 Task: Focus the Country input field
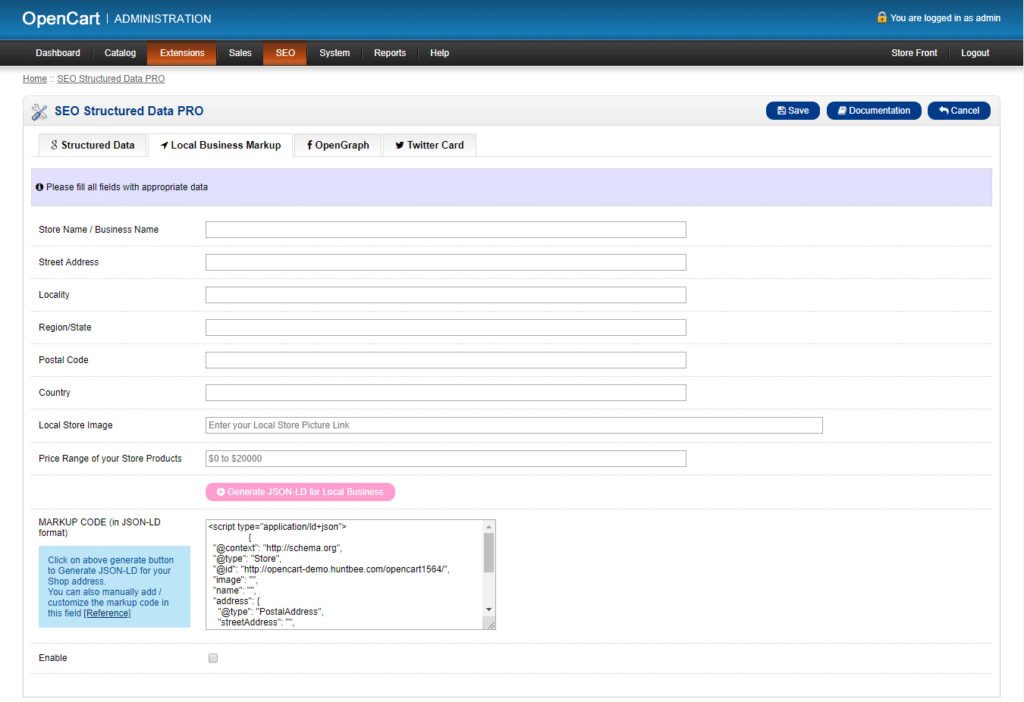tap(445, 392)
